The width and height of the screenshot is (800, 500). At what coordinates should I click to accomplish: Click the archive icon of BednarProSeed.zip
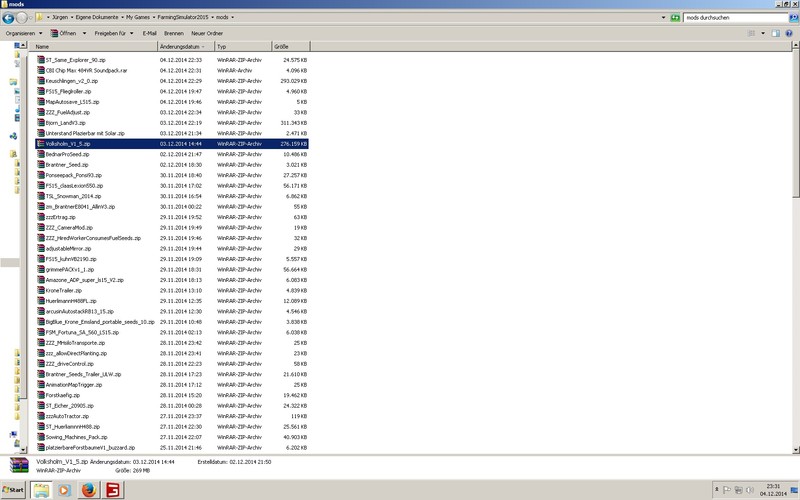[x=41, y=154]
